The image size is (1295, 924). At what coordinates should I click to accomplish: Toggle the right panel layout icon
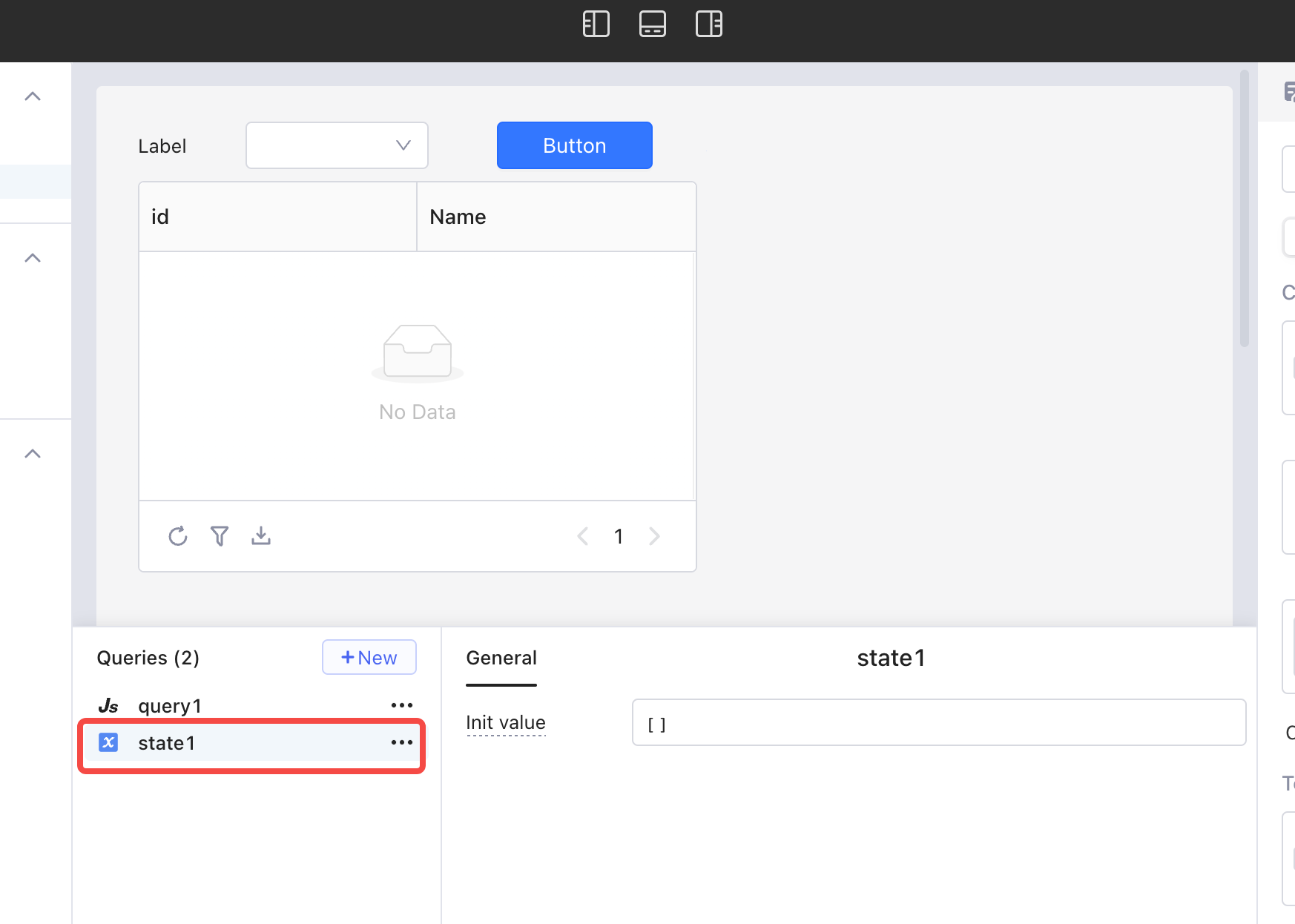708,24
